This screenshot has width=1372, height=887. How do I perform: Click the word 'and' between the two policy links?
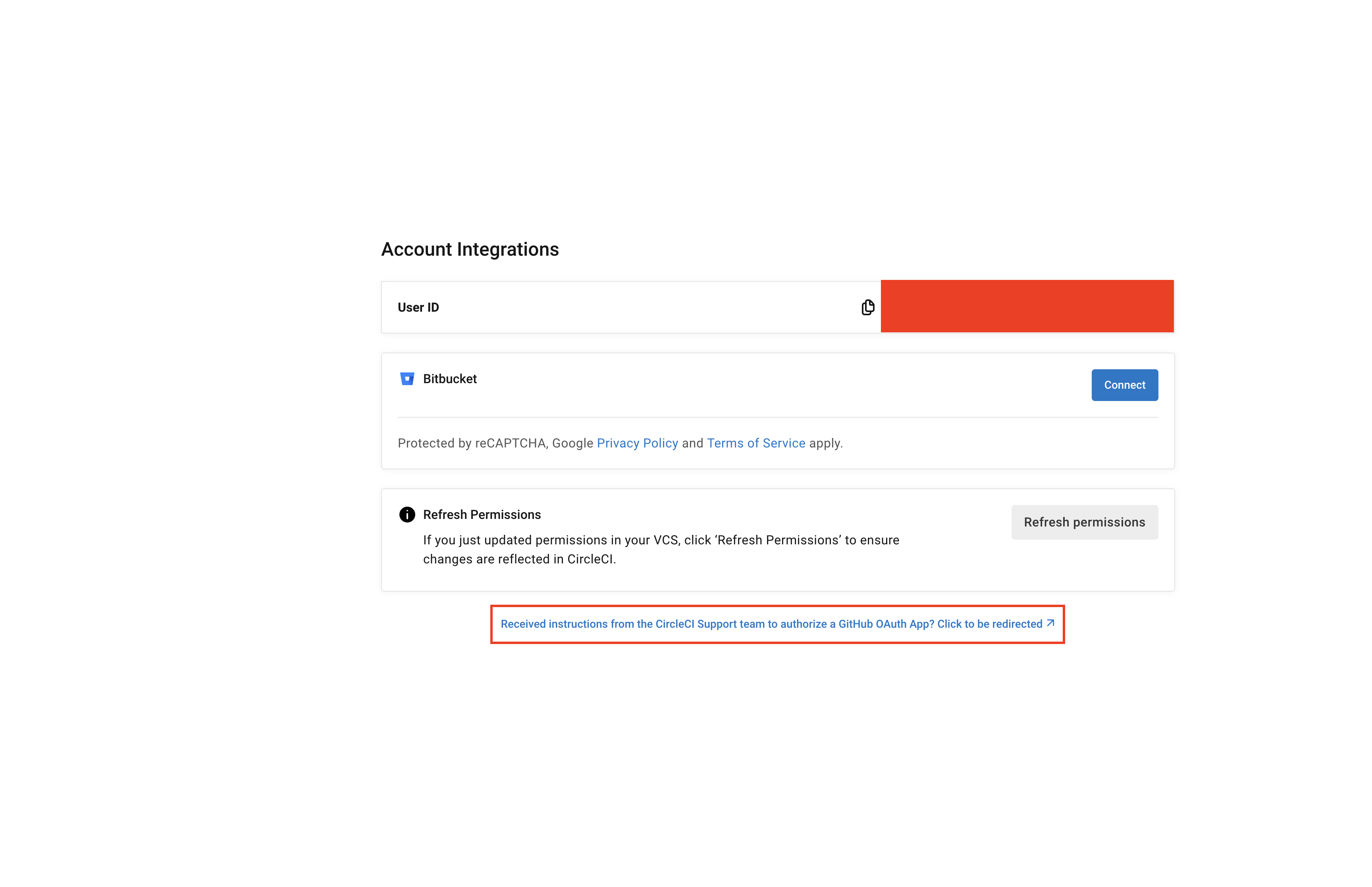692,443
